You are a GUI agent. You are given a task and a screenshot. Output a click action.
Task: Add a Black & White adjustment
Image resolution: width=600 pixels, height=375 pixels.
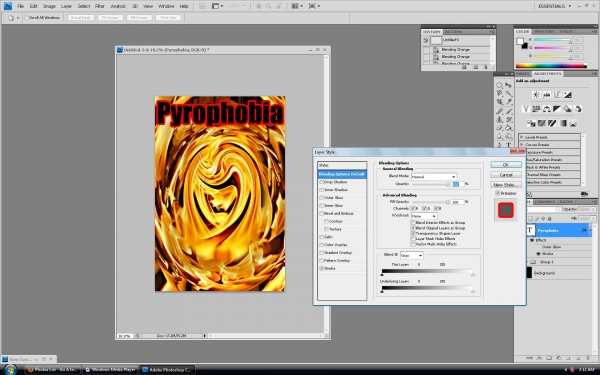(x=557, y=109)
